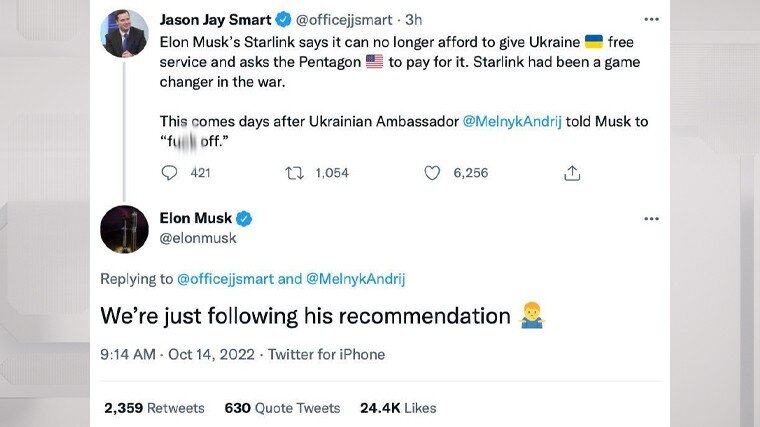Viewport: 760px width, 427px height.
Task: Click the retweet icon on Jason's tweet
Action: pyautogui.click(x=295, y=173)
